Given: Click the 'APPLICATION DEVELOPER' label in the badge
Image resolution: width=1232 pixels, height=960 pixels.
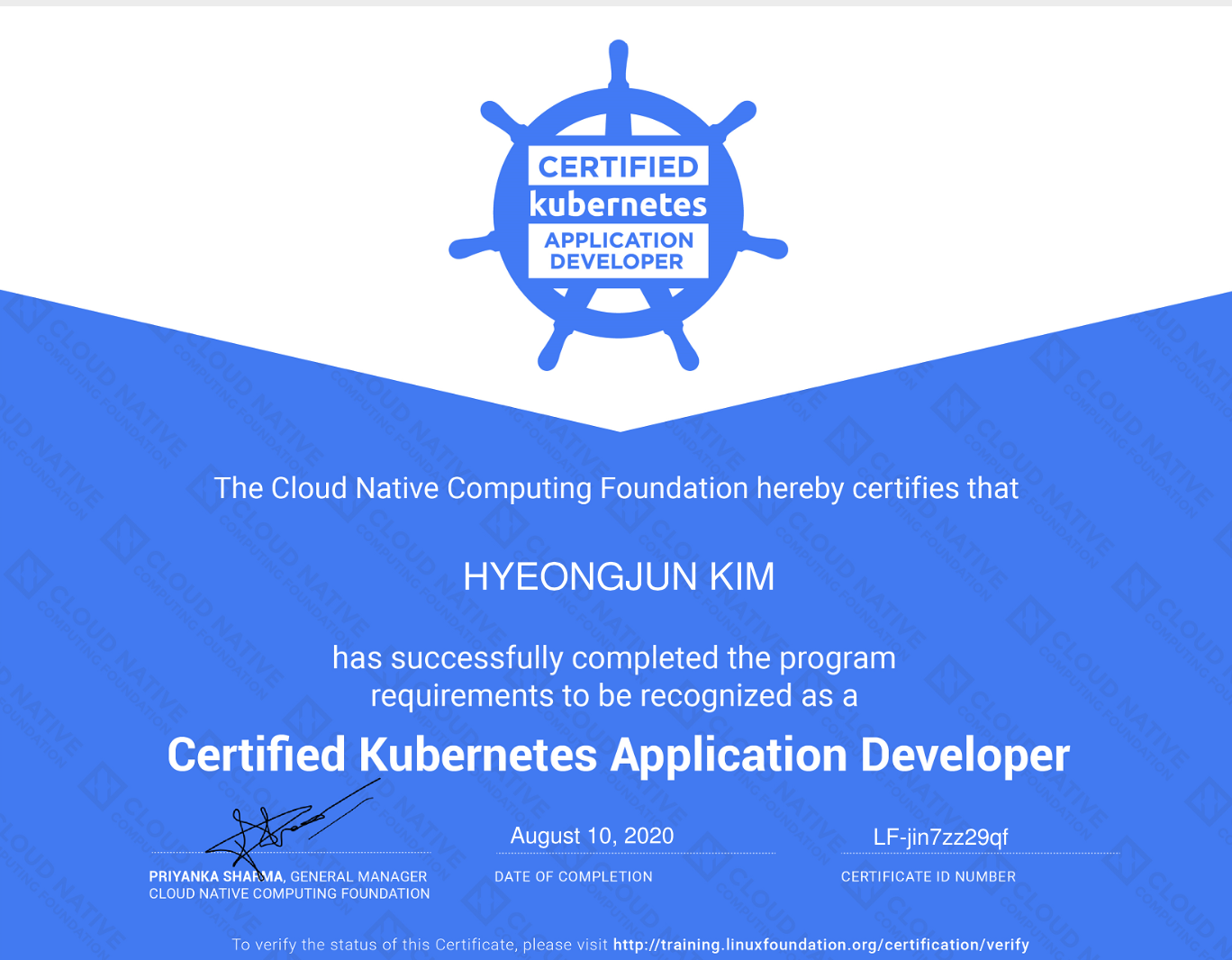Looking at the screenshot, I should click(x=619, y=250).
